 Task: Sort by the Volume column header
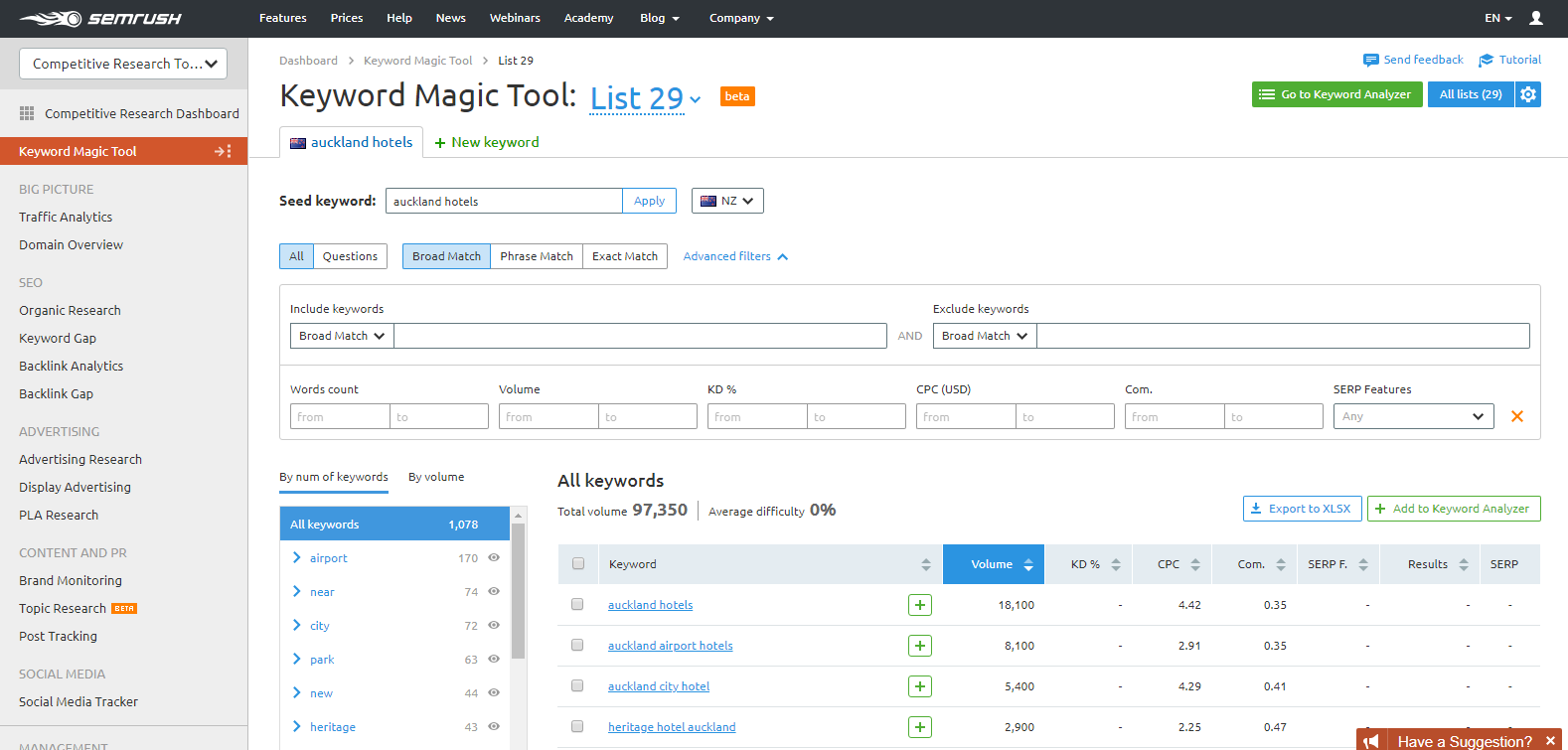(994, 564)
